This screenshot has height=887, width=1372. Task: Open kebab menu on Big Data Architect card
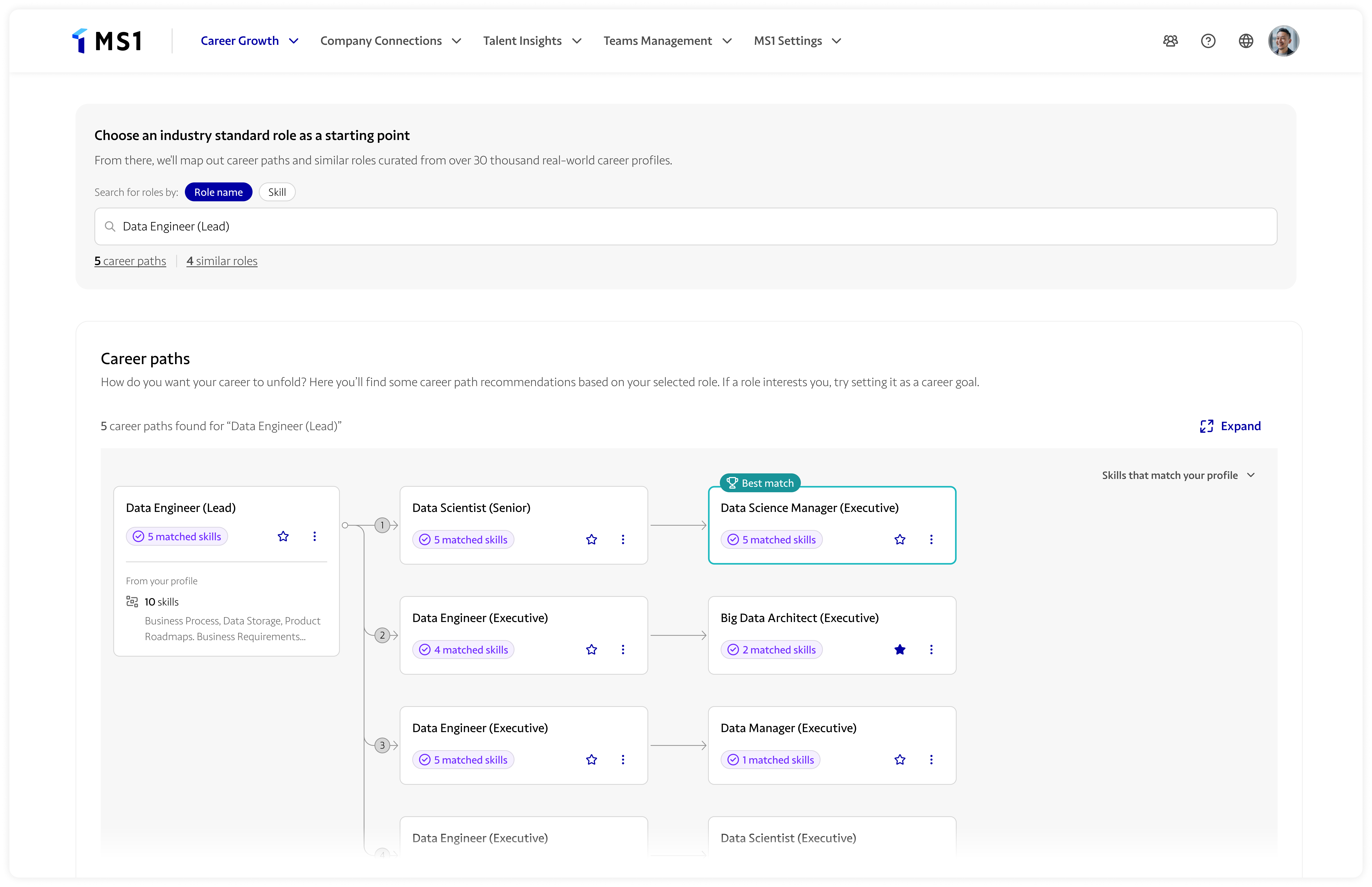(931, 650)
